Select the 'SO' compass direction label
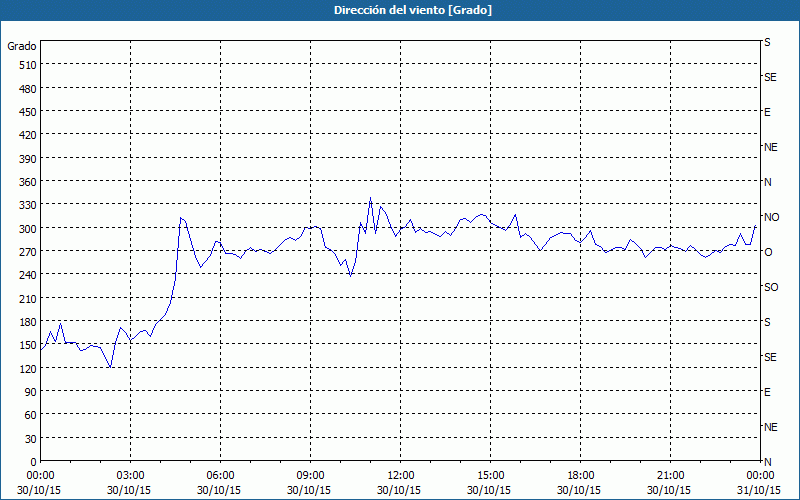The height and width of the screenshot is (500, 800). pos(771,287)
